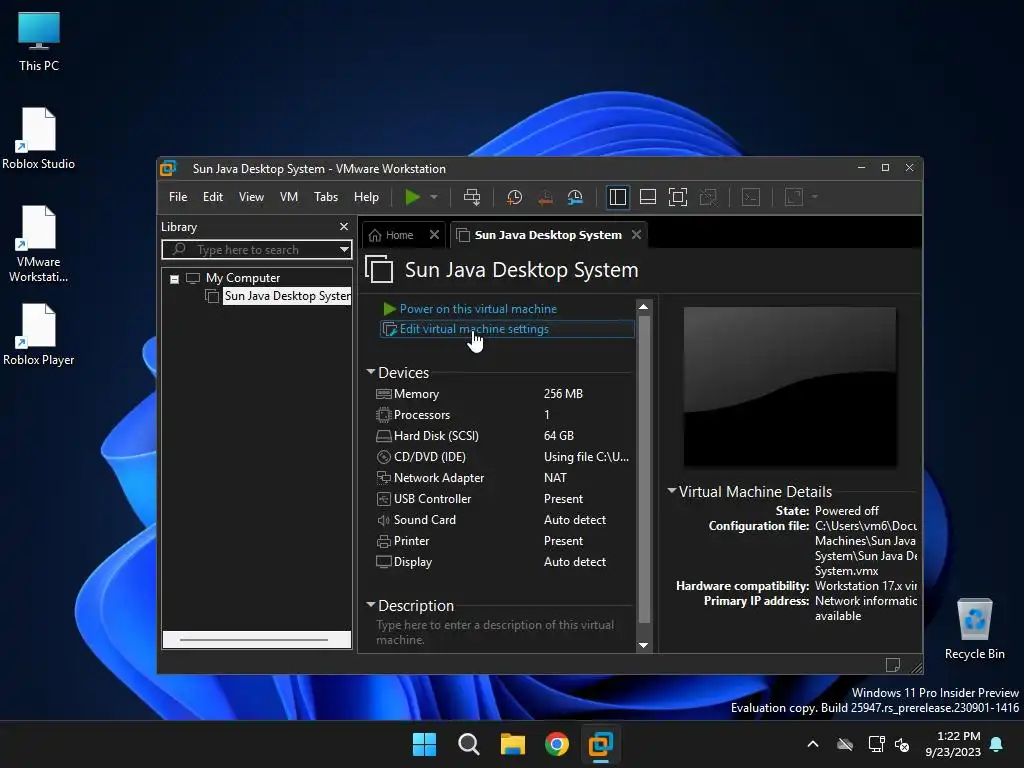Click the Unity mode toolbar icon
Screen dimensions: 1024x768
(x=708, y=197)
